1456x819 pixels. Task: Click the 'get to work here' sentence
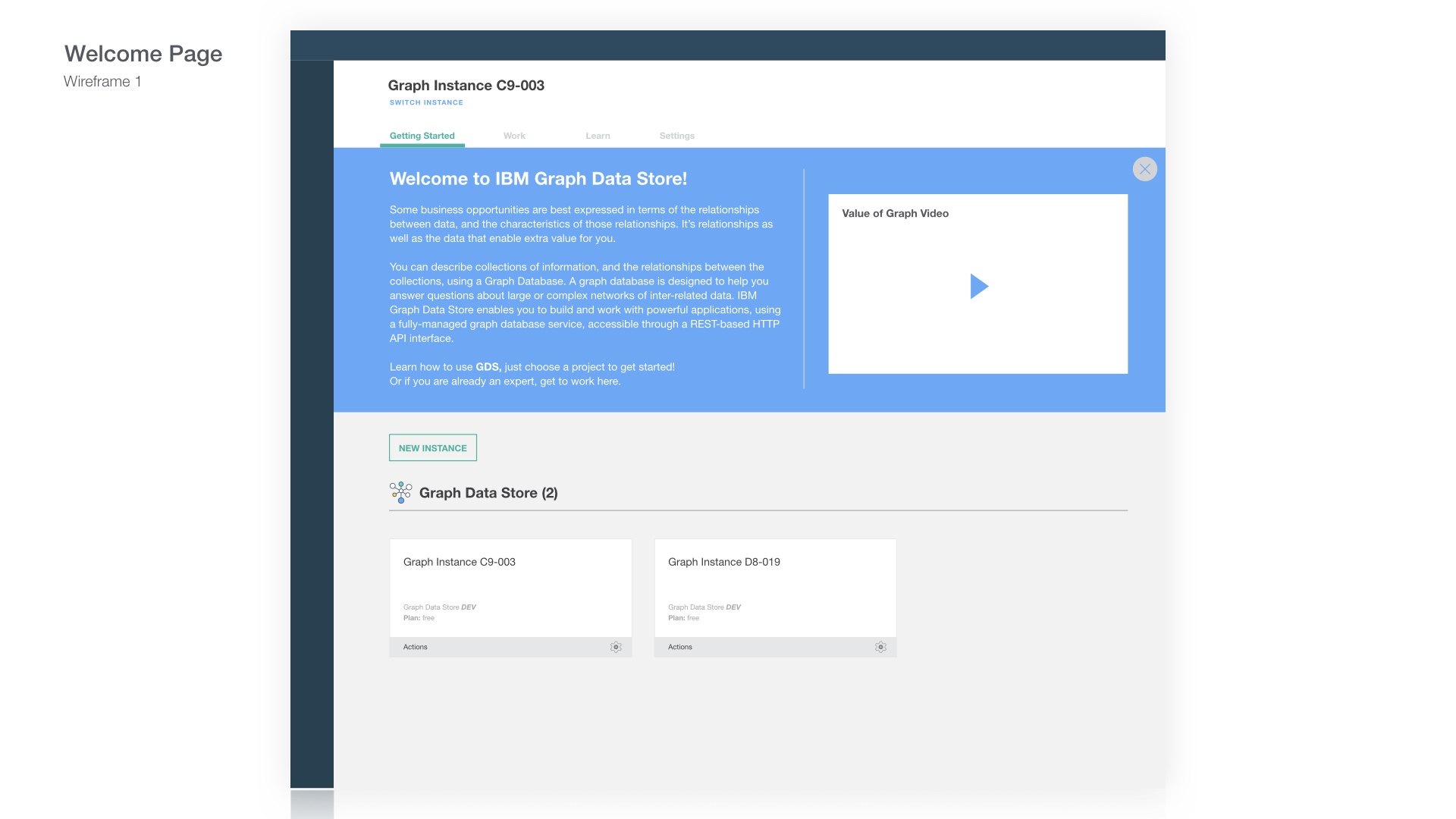505,381
